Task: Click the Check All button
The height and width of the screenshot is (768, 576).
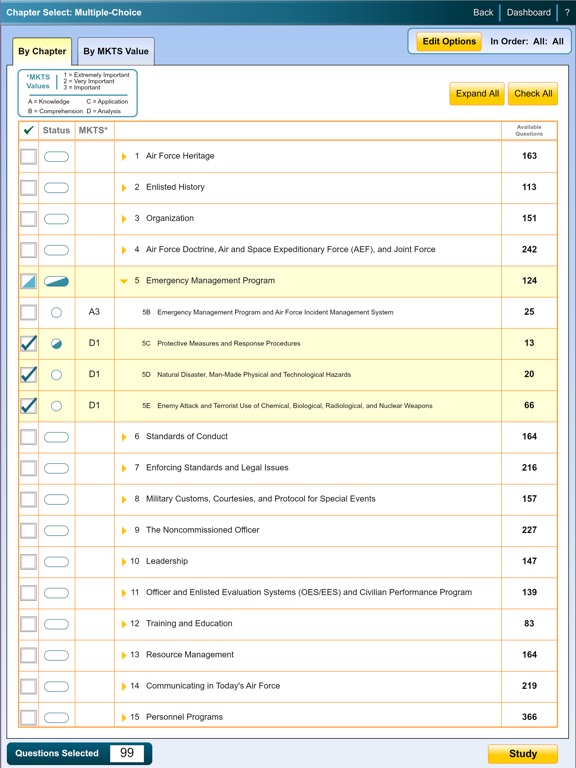Action: [x=533, y=94]
